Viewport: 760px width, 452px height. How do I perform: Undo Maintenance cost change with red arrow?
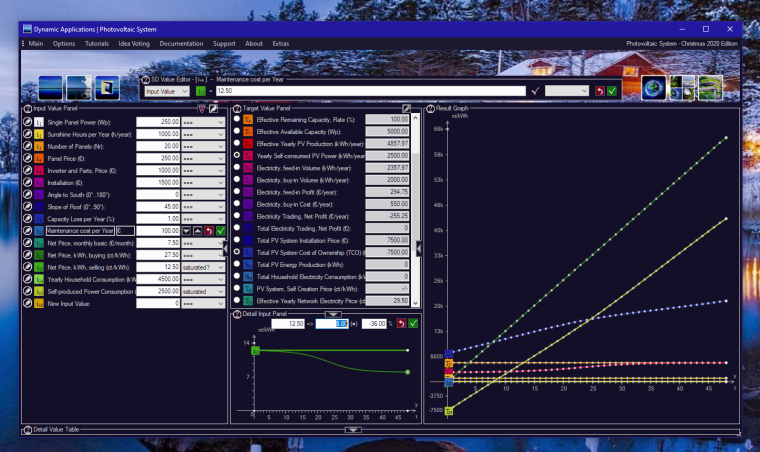(x=209, y=230)
